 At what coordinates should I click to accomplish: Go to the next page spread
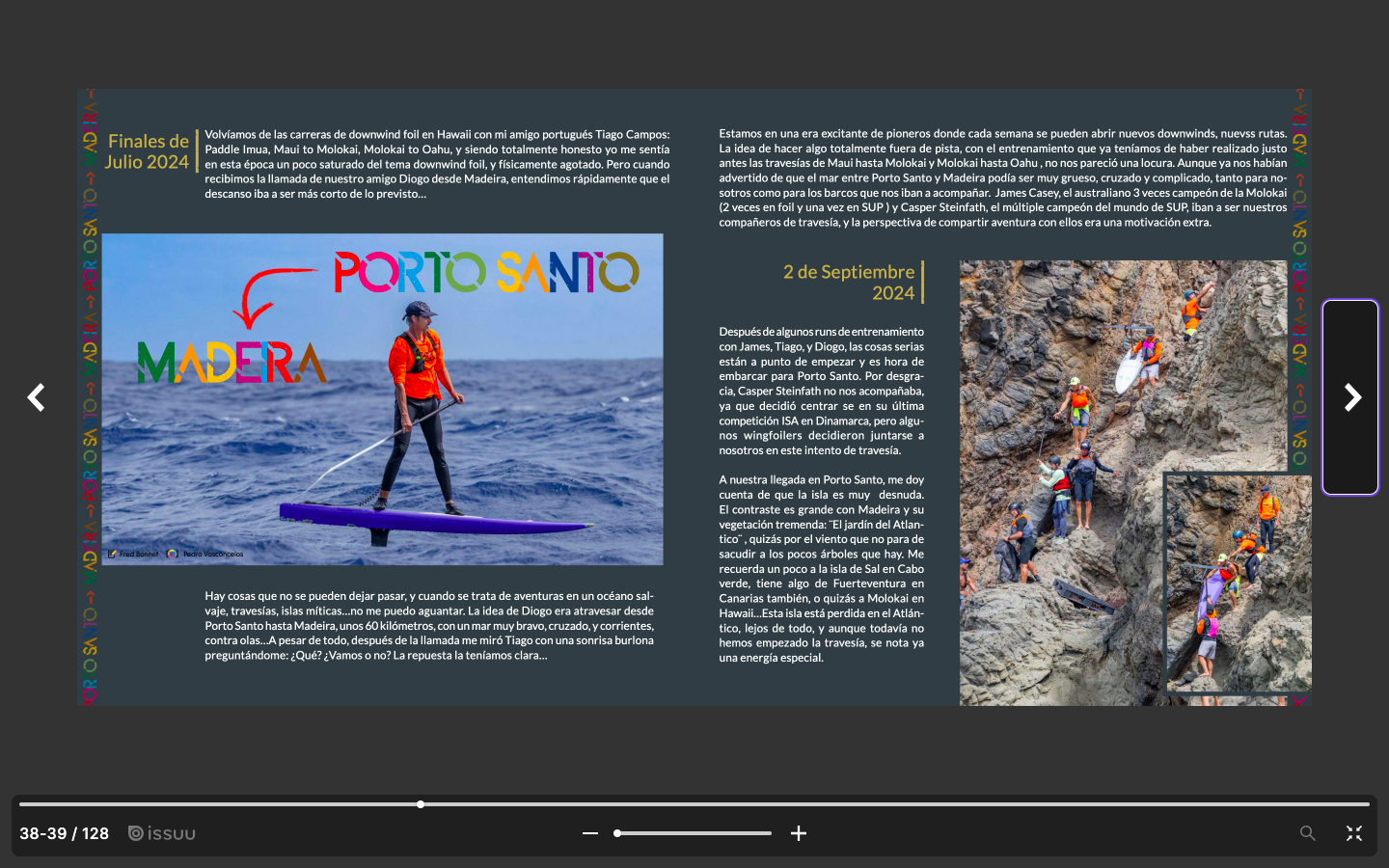1350,397
